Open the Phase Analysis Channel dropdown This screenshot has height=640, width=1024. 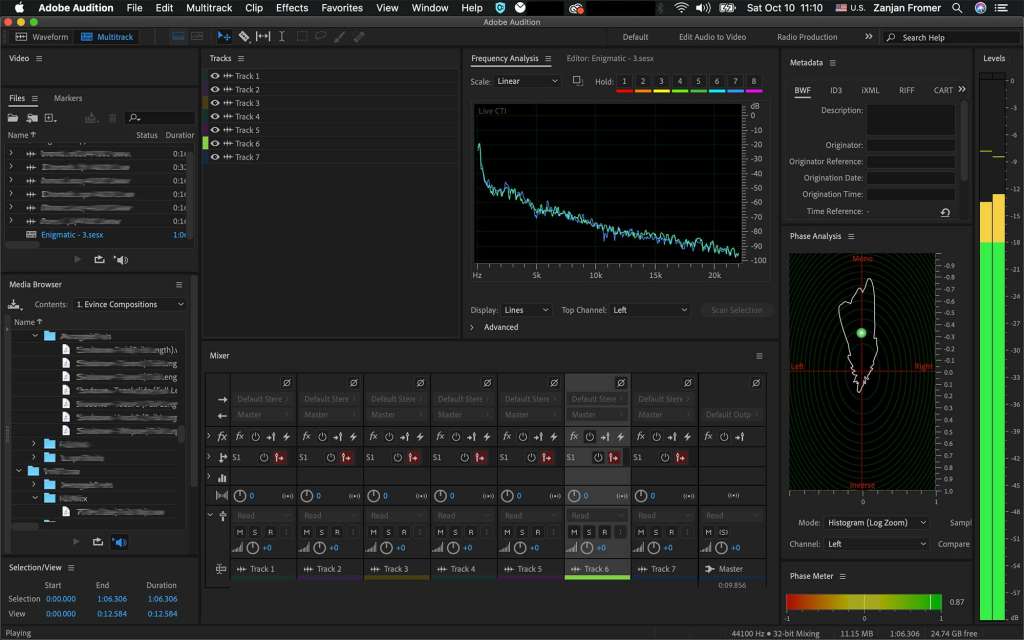pyautogui.click(x=876, y=544)
